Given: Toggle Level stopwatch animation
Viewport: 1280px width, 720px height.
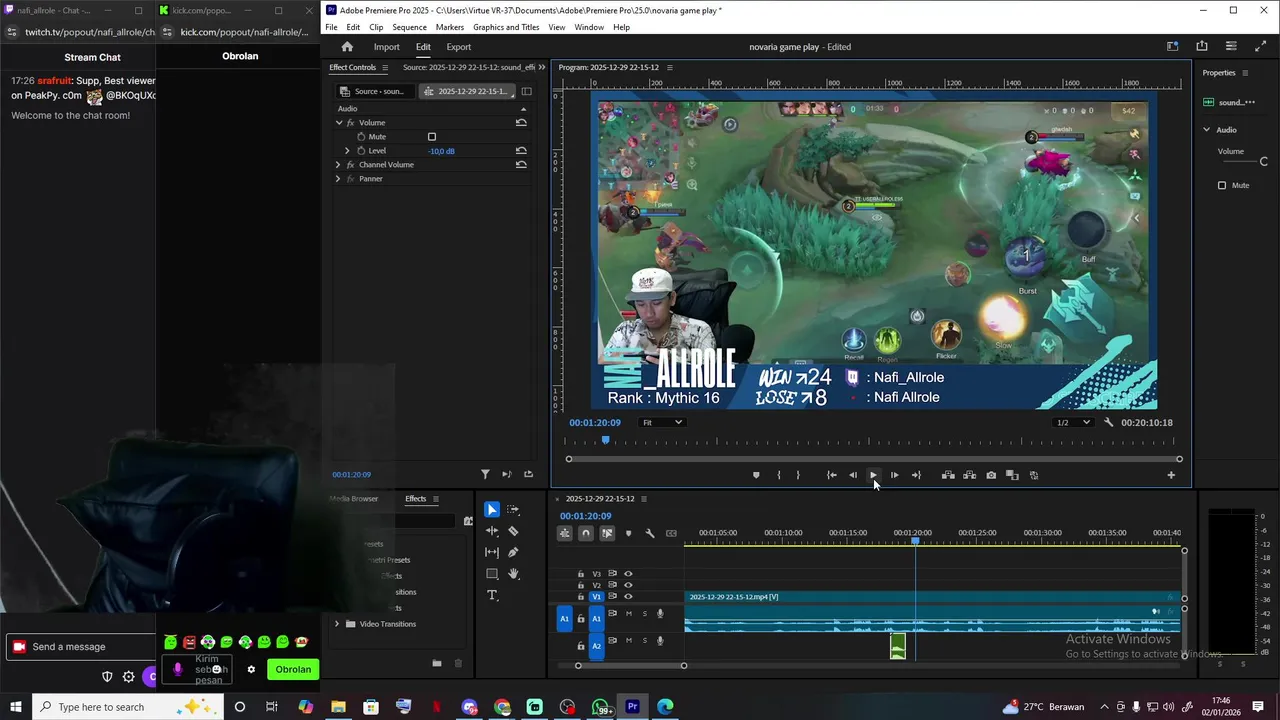Looking at the screenshot, I should [361, 151].
